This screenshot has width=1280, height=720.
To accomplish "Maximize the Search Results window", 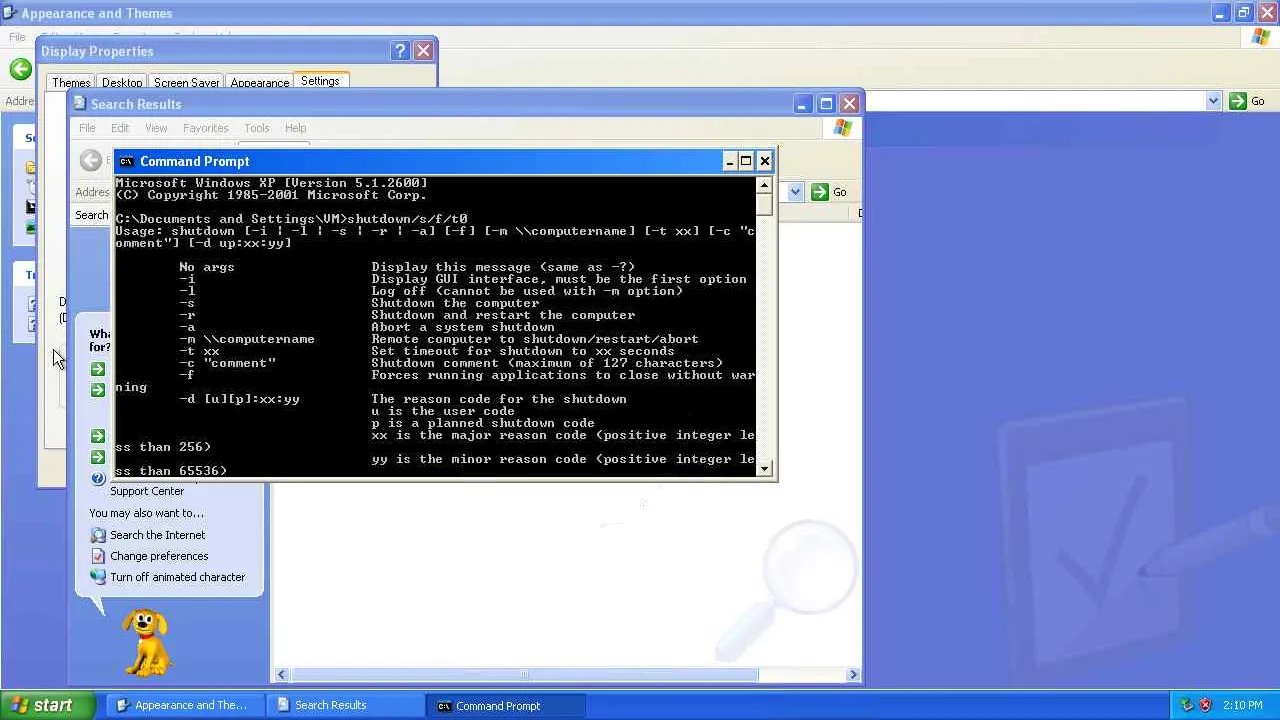I will pos(826,103).
